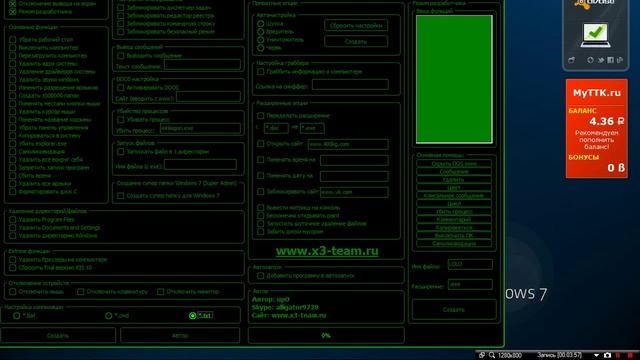Click the magnifier icon in recording bar

[492, 356]
